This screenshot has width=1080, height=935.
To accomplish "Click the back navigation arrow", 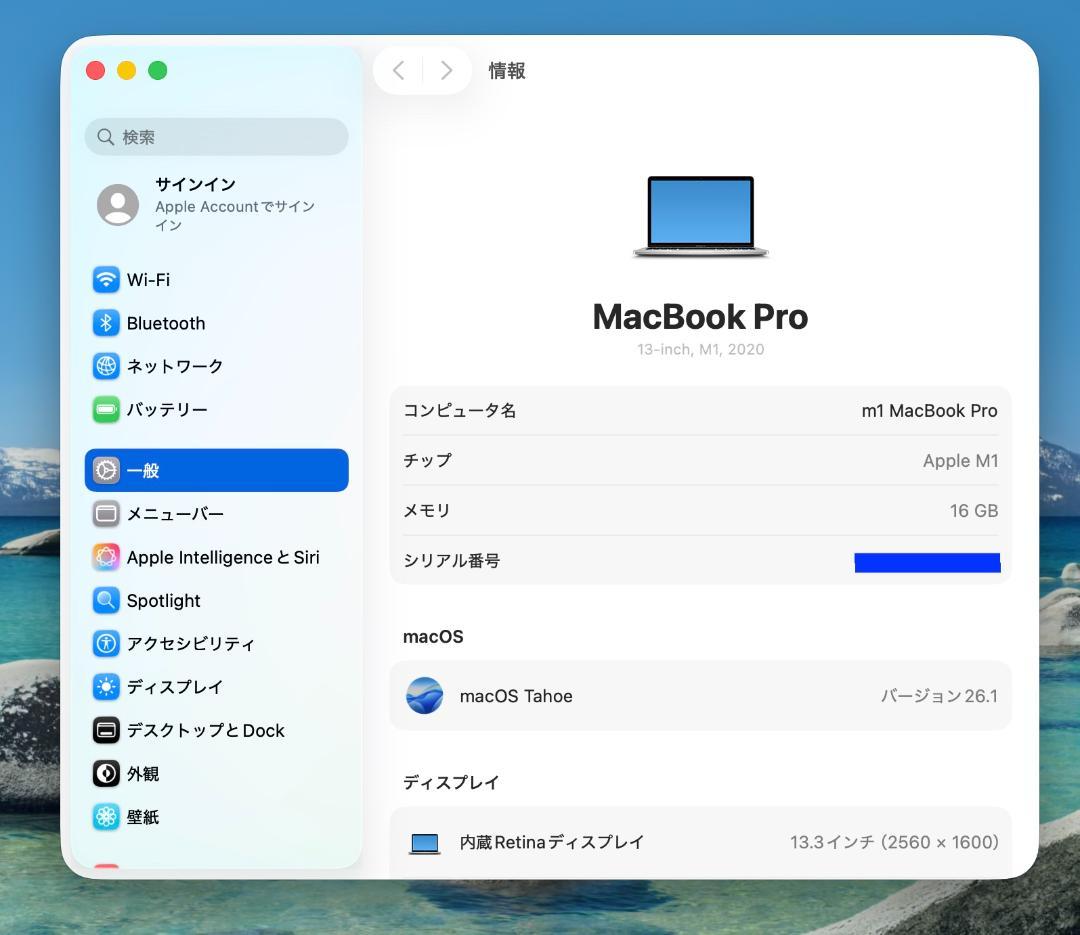I will tap(398, 70).
